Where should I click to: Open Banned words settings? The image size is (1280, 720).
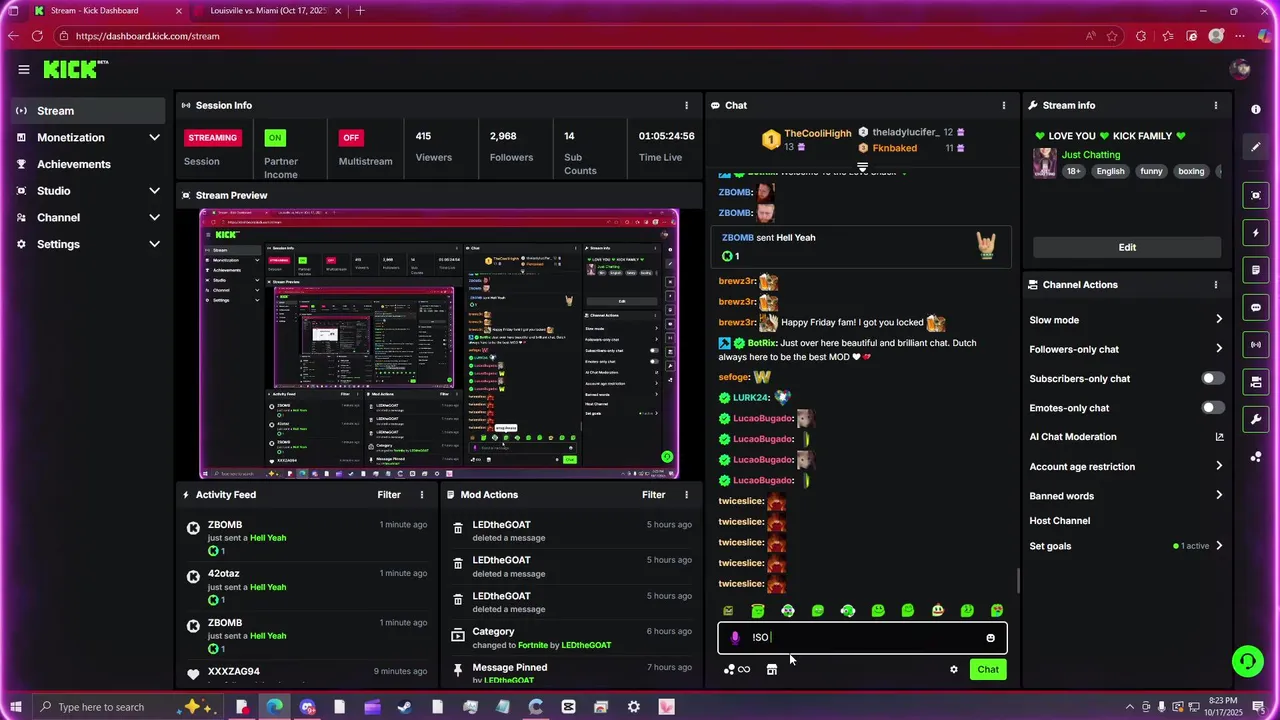(1126, 496)
